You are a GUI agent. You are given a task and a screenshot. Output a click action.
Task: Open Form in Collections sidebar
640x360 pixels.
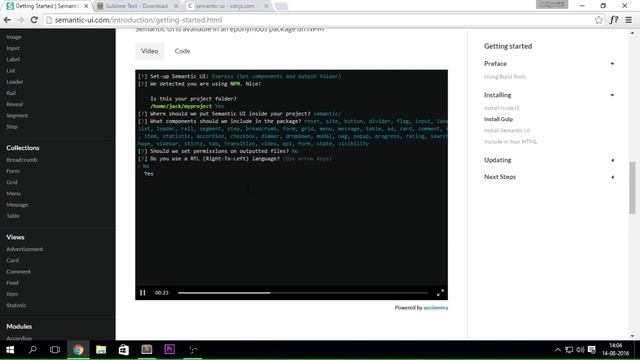point(13,171)
